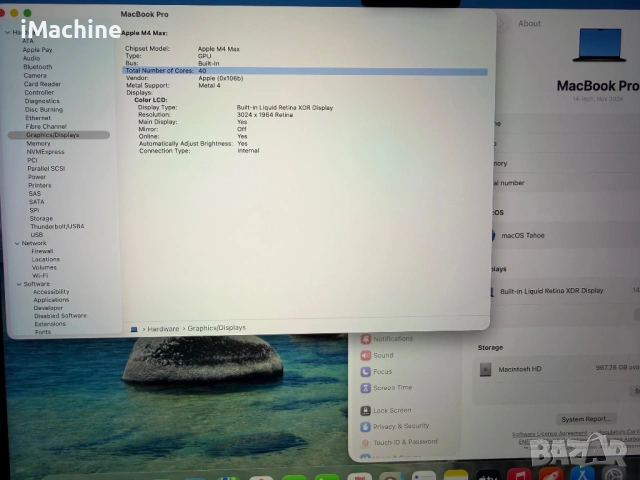Select Firewall under Network
Screen dimensions: 640x480
(42, 251)
